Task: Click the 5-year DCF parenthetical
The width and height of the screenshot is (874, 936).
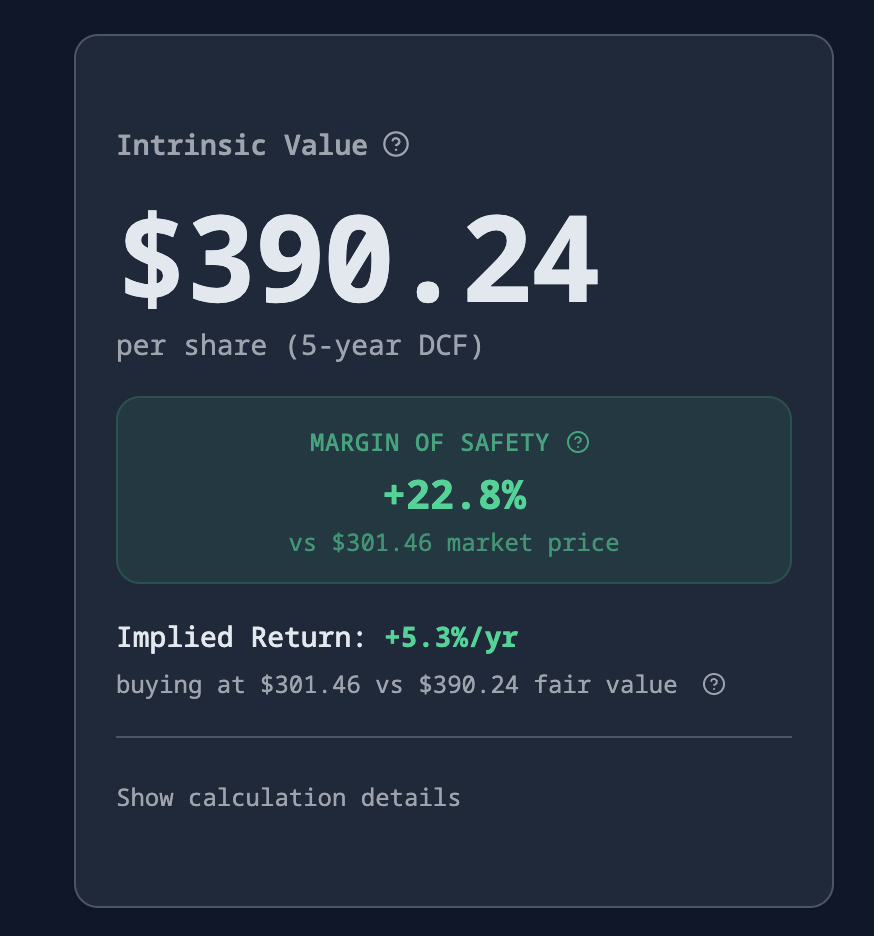Action: coord(385,346)
